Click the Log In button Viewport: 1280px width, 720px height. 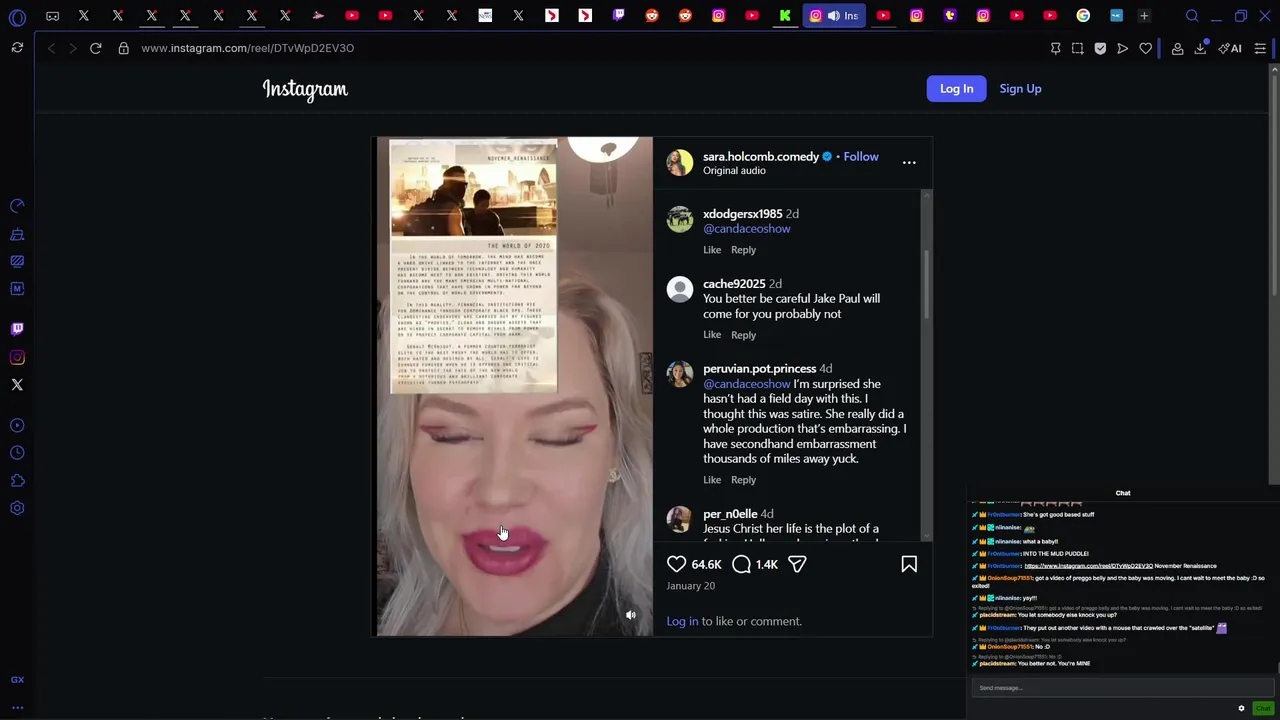tap(956, 89)
